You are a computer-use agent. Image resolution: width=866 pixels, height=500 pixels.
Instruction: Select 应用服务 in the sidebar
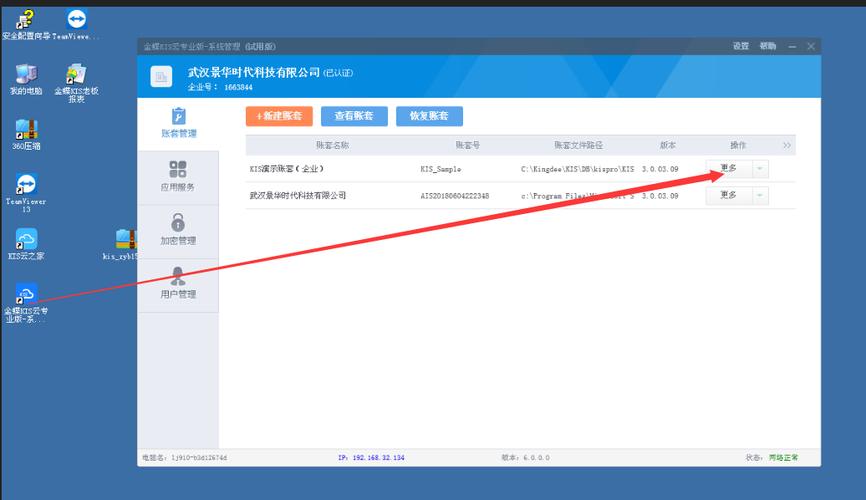[178, 177]
